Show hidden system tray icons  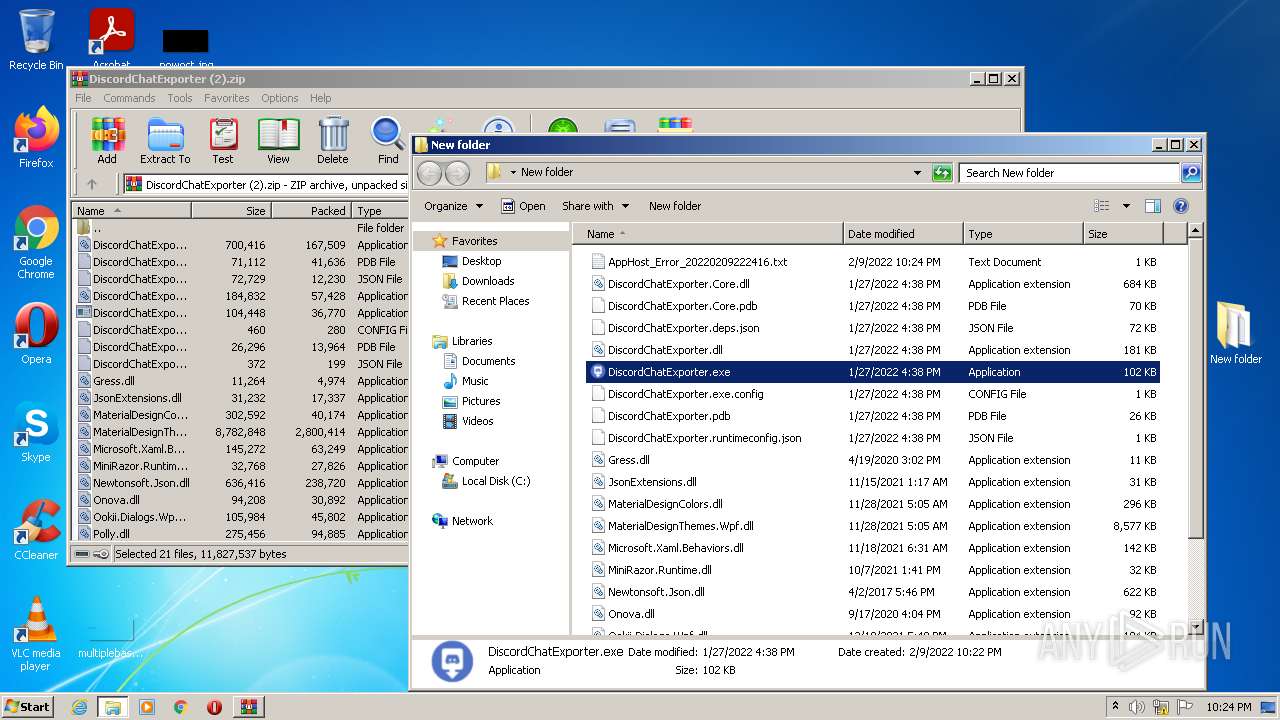[1116, 707]
